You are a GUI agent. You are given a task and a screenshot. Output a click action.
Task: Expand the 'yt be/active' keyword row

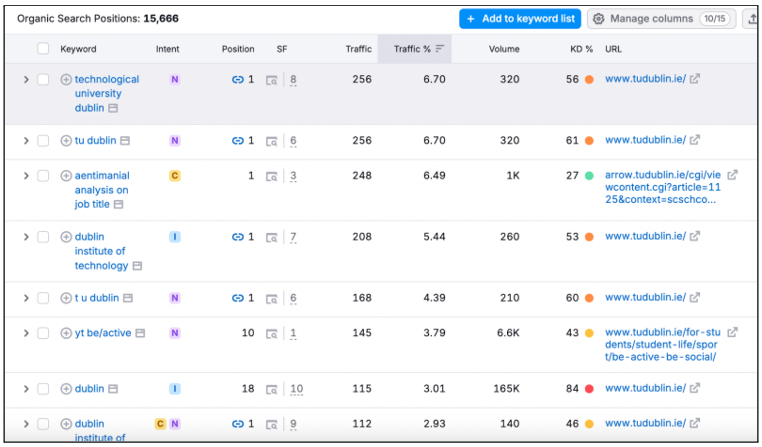pos(26,333)
